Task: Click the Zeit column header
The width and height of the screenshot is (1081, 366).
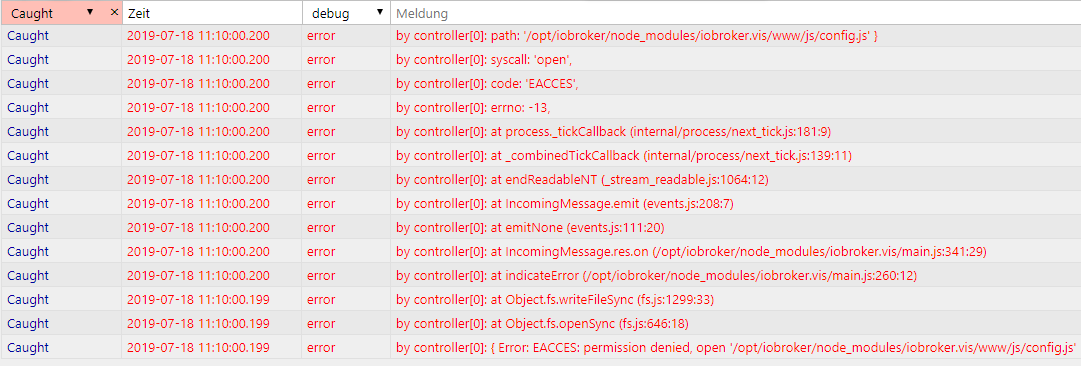Action: click(212, 12)
